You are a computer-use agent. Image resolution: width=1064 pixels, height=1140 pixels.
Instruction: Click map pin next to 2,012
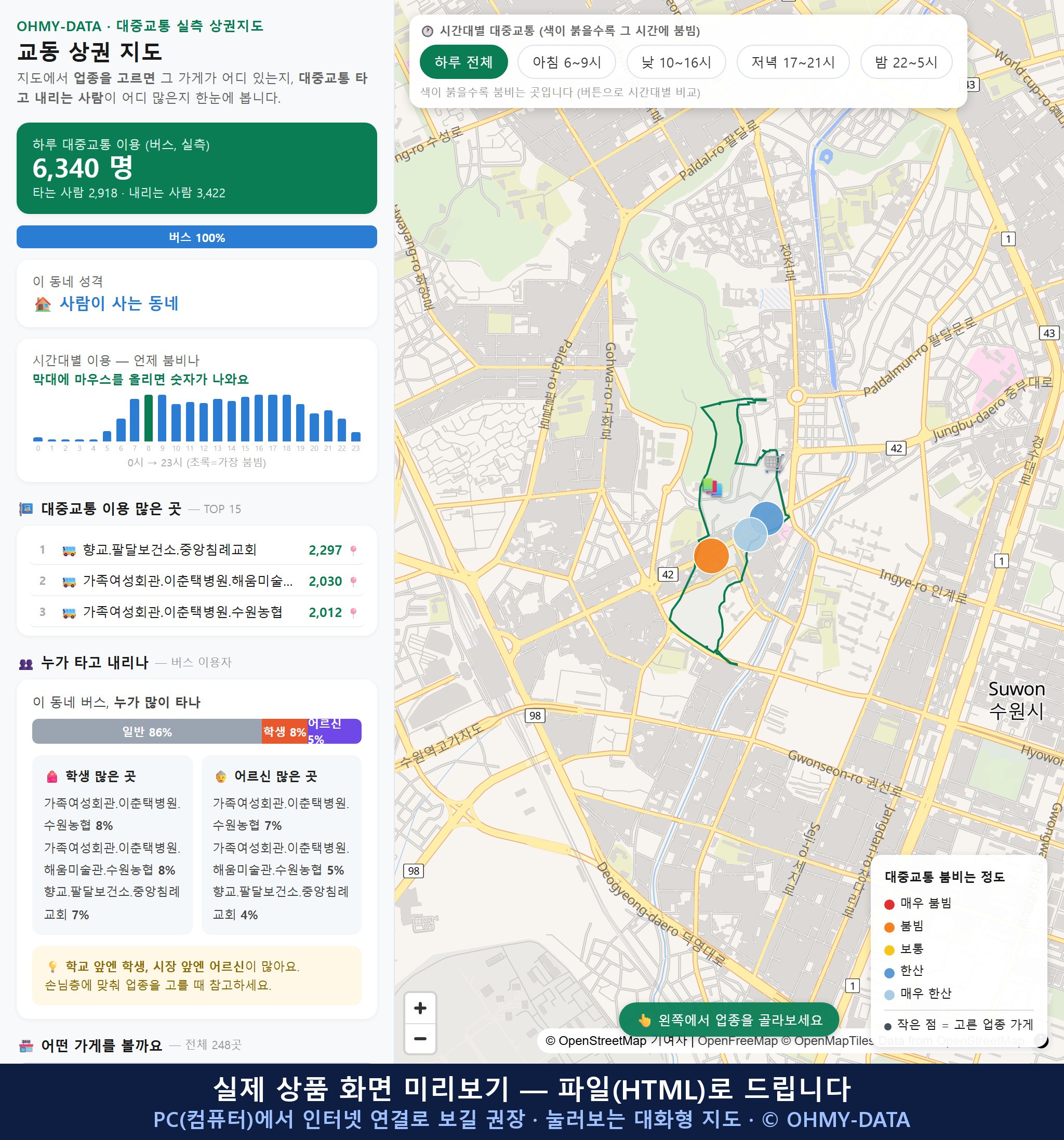coord(353,612)
